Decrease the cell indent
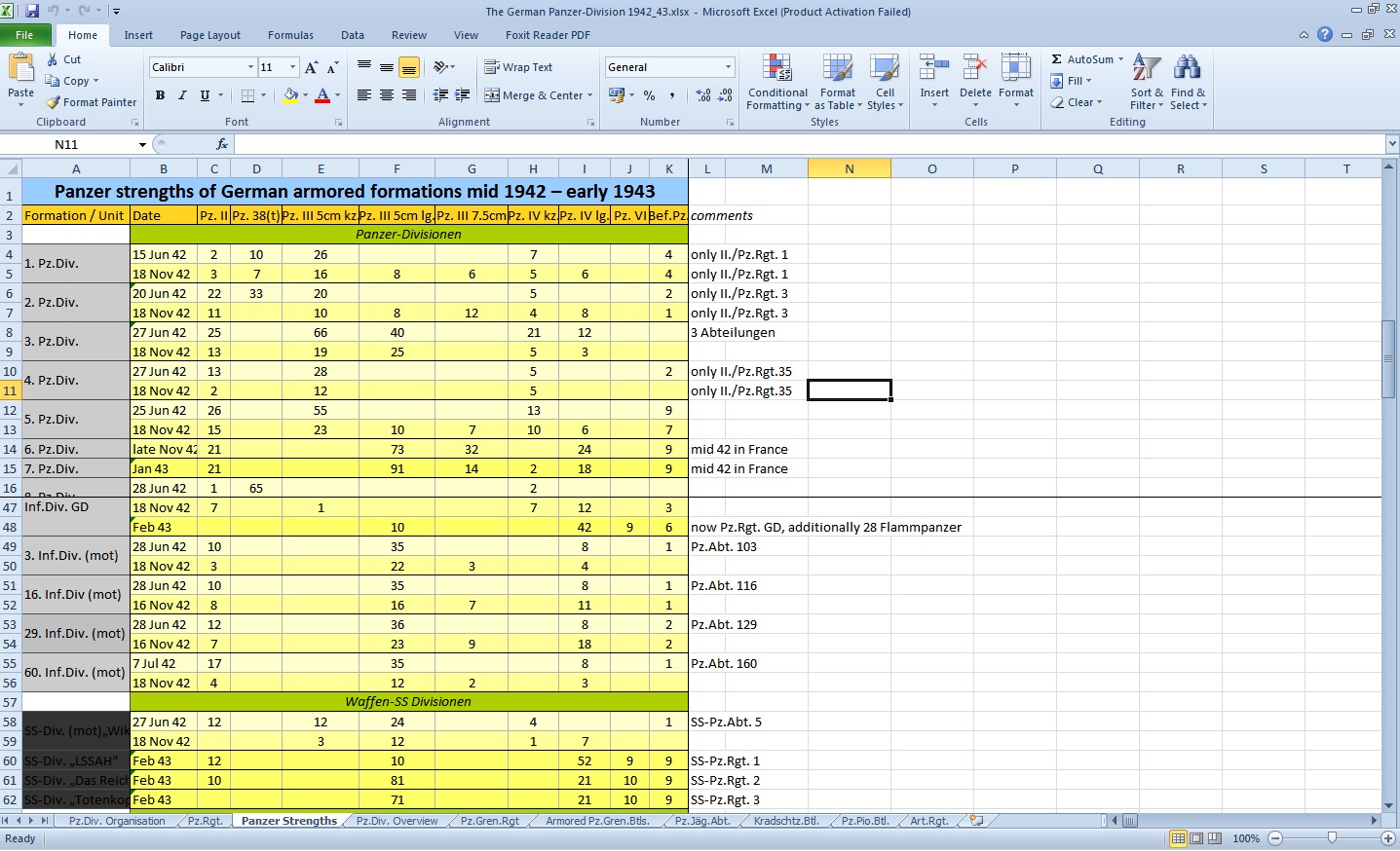Viewport: 1400px width, 852px height. click(440, 95)
